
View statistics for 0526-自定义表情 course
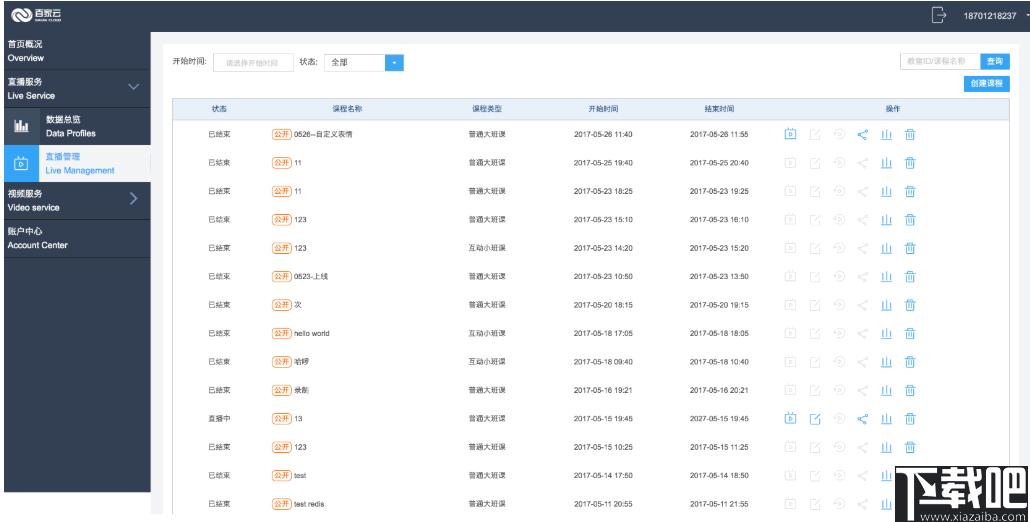(886, 135)
